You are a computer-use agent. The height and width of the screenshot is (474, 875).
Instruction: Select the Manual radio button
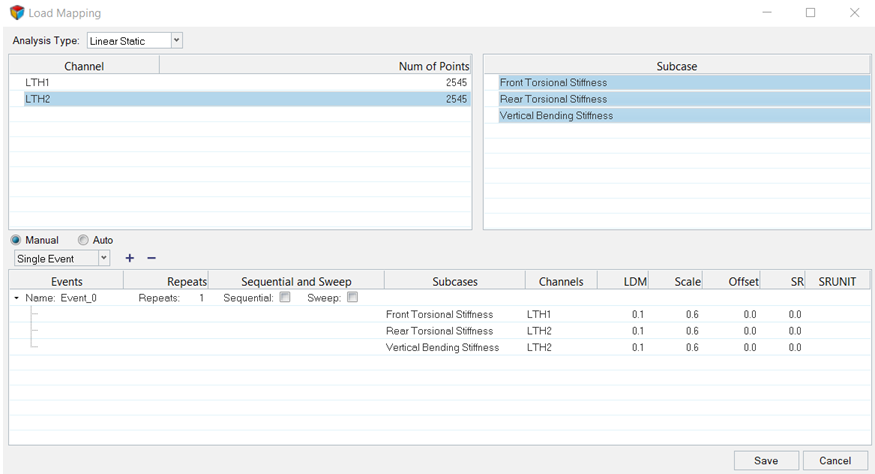point(16,240)
